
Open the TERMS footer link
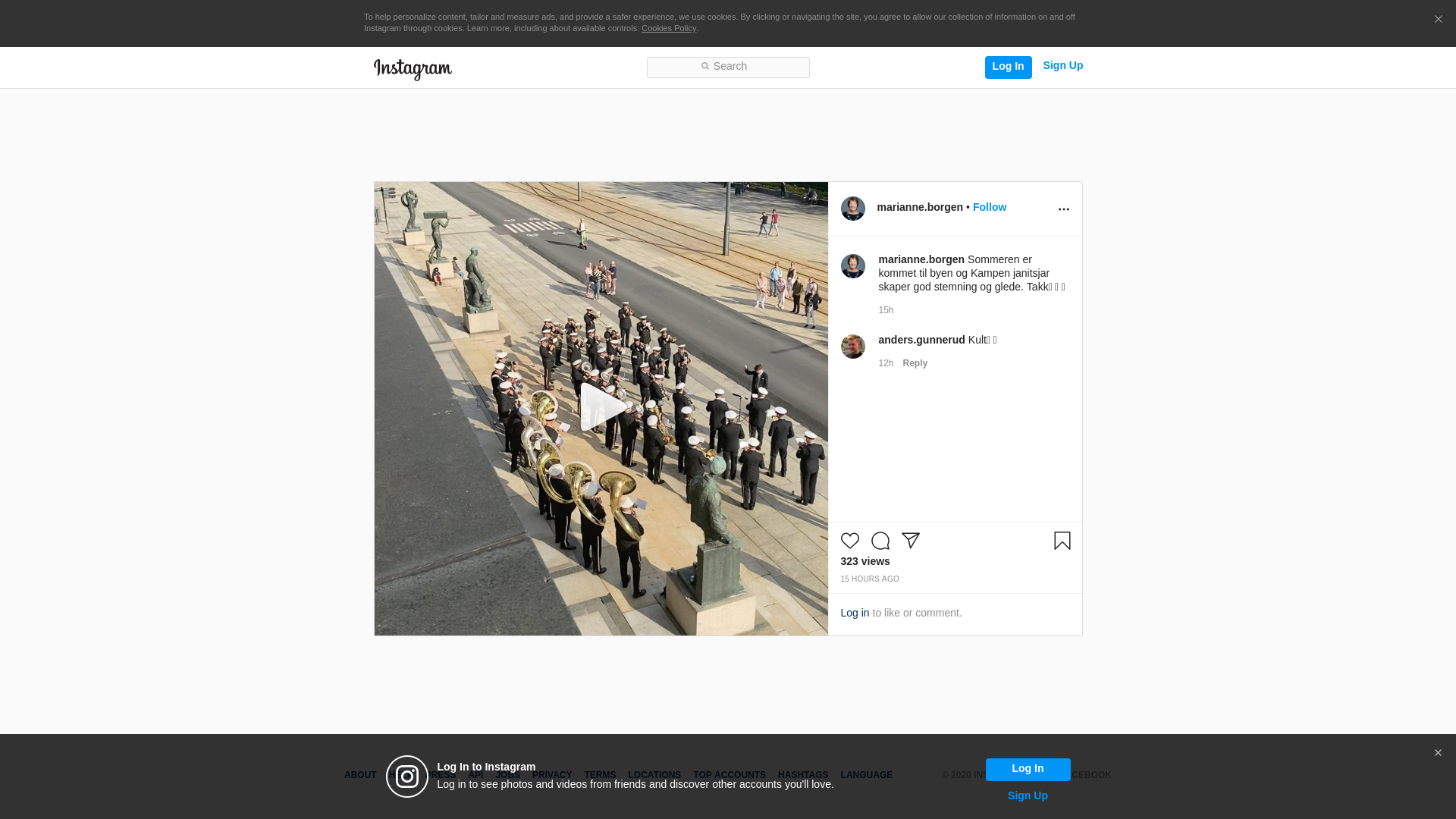pos(600,775)
